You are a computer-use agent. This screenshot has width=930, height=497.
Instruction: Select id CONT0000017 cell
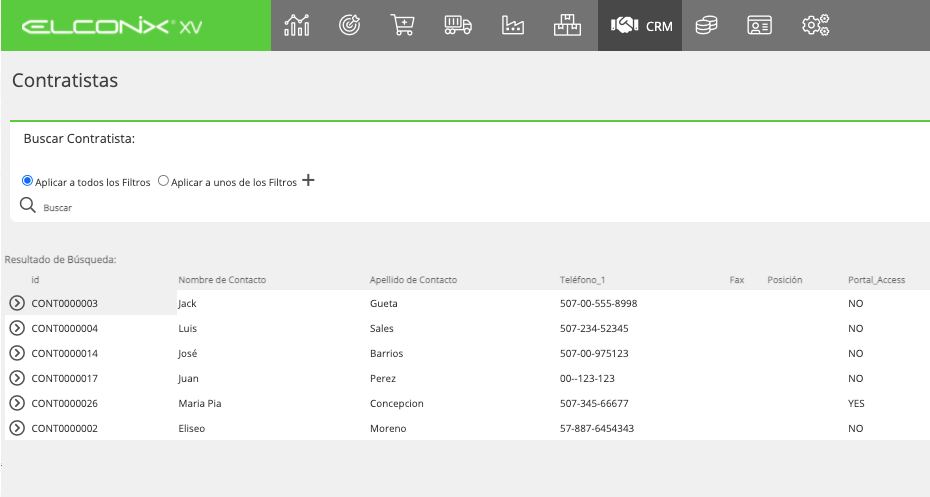tap(65, 378)
